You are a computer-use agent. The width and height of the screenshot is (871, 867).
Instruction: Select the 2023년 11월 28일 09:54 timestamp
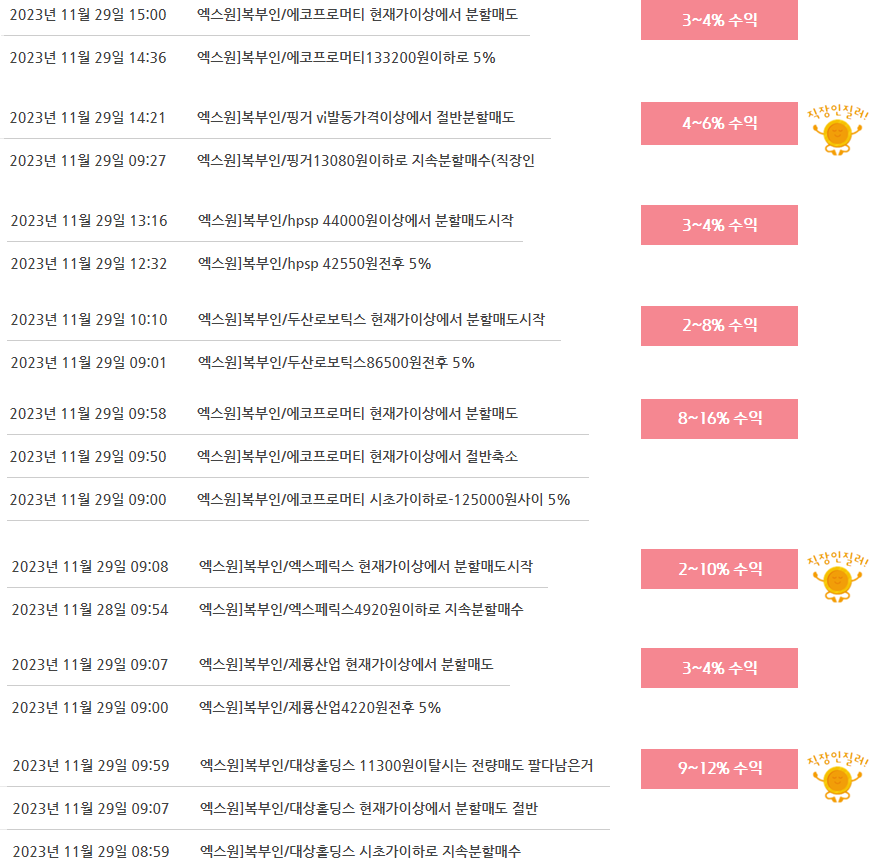point(89,609)
